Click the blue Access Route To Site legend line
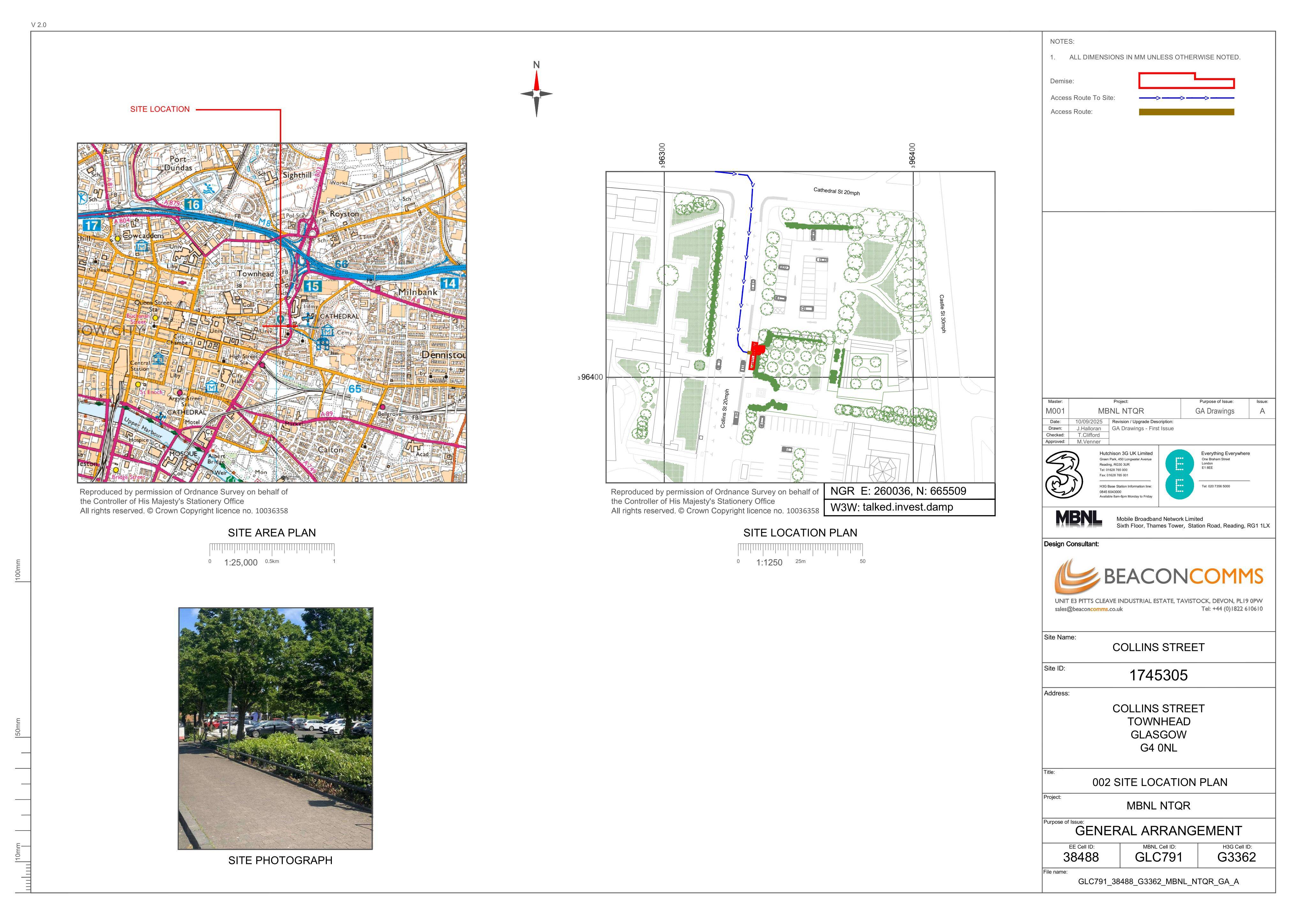Image resolution: width=1307 pixels, height=924 pixels. coord(1186,98)
